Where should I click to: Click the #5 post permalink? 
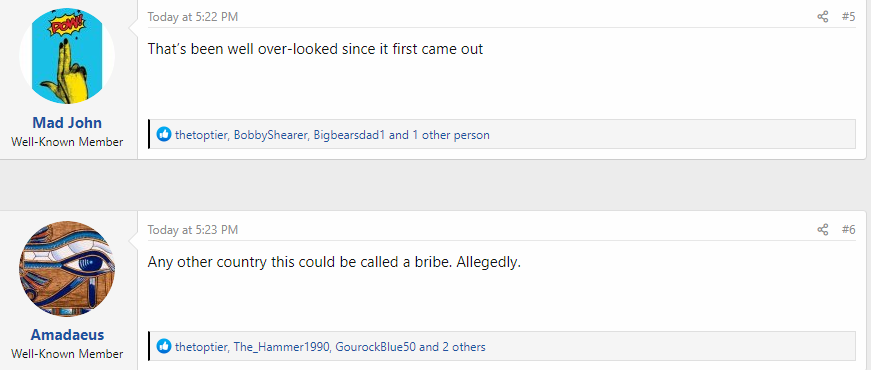click(848, 17)
